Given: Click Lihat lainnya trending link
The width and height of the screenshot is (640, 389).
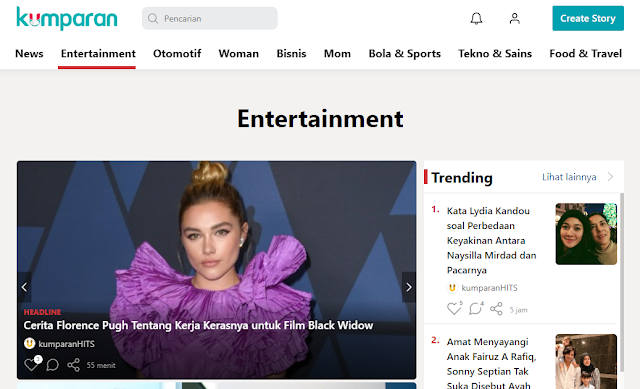Looking at the screenshot, I should (x=569, y=177).
